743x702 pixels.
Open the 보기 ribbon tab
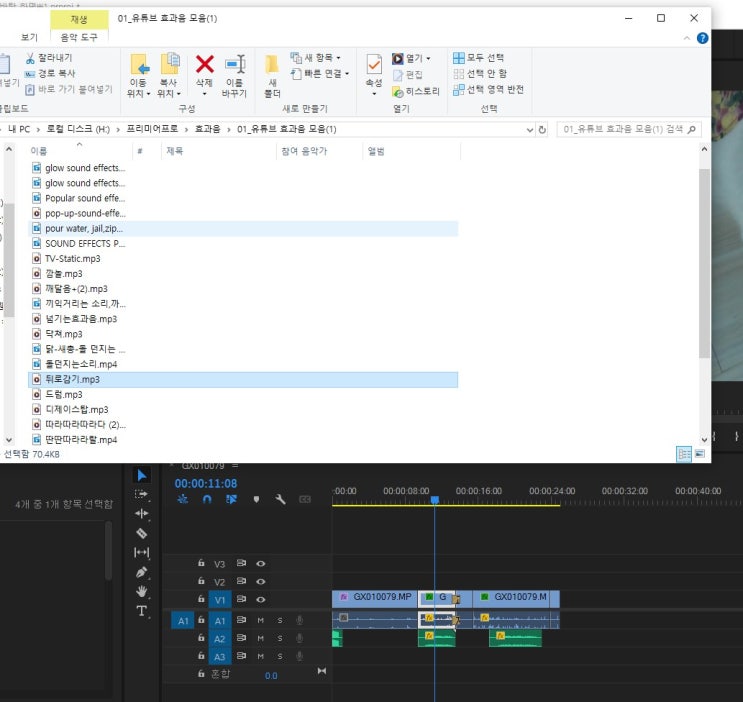pyautogui.click(x=29, y=37)
